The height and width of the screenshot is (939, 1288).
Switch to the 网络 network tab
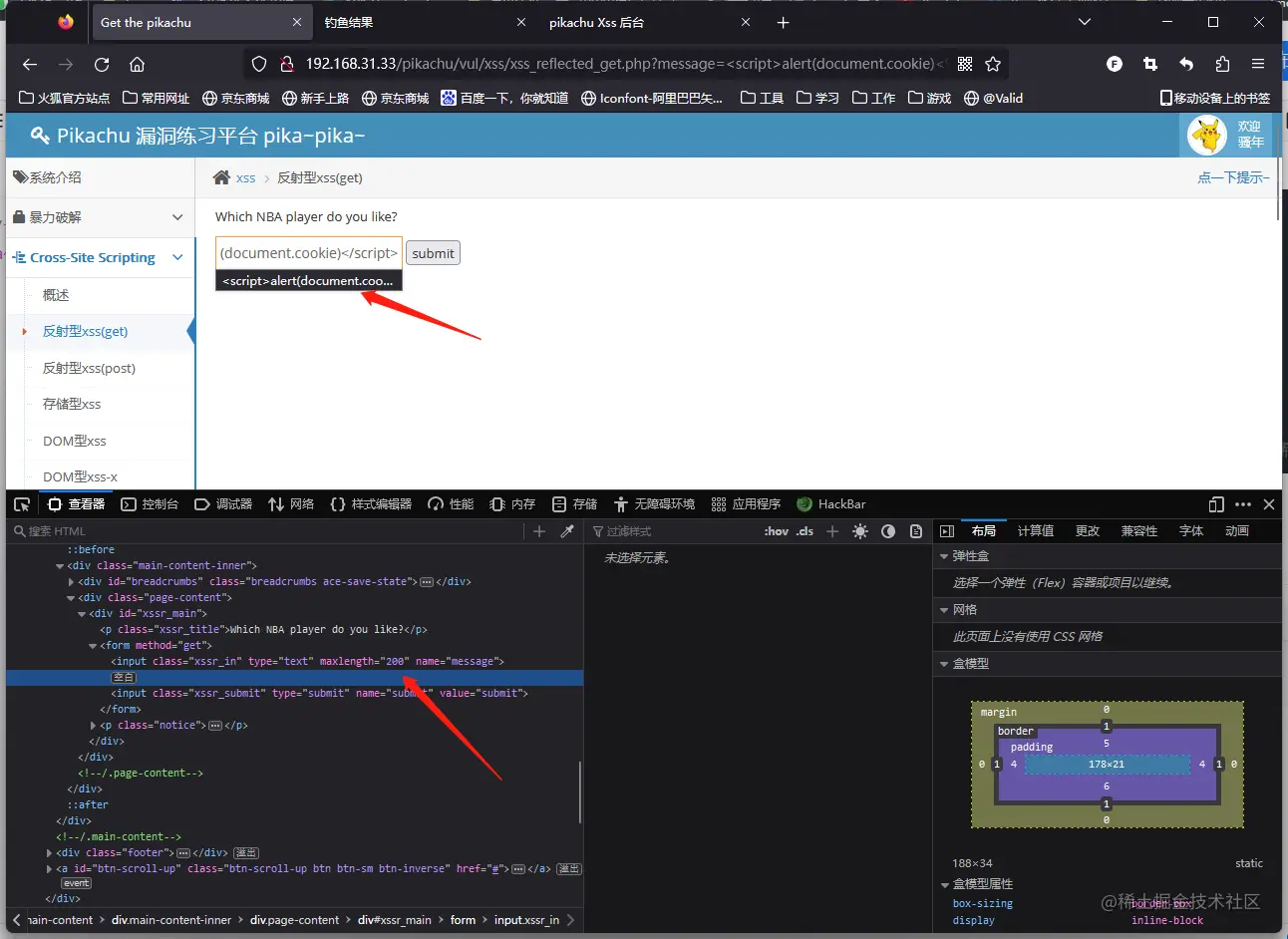point(291,504)
